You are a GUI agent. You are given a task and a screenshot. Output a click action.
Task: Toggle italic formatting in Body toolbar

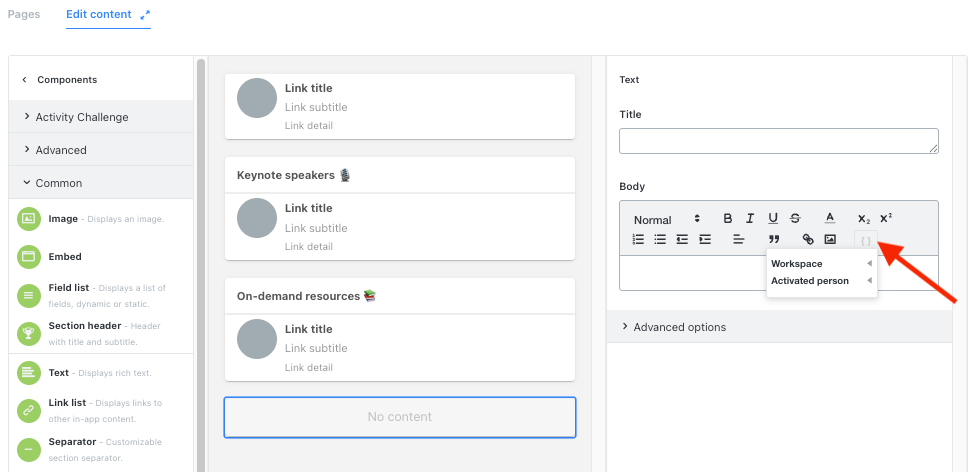tap(750, 219)
